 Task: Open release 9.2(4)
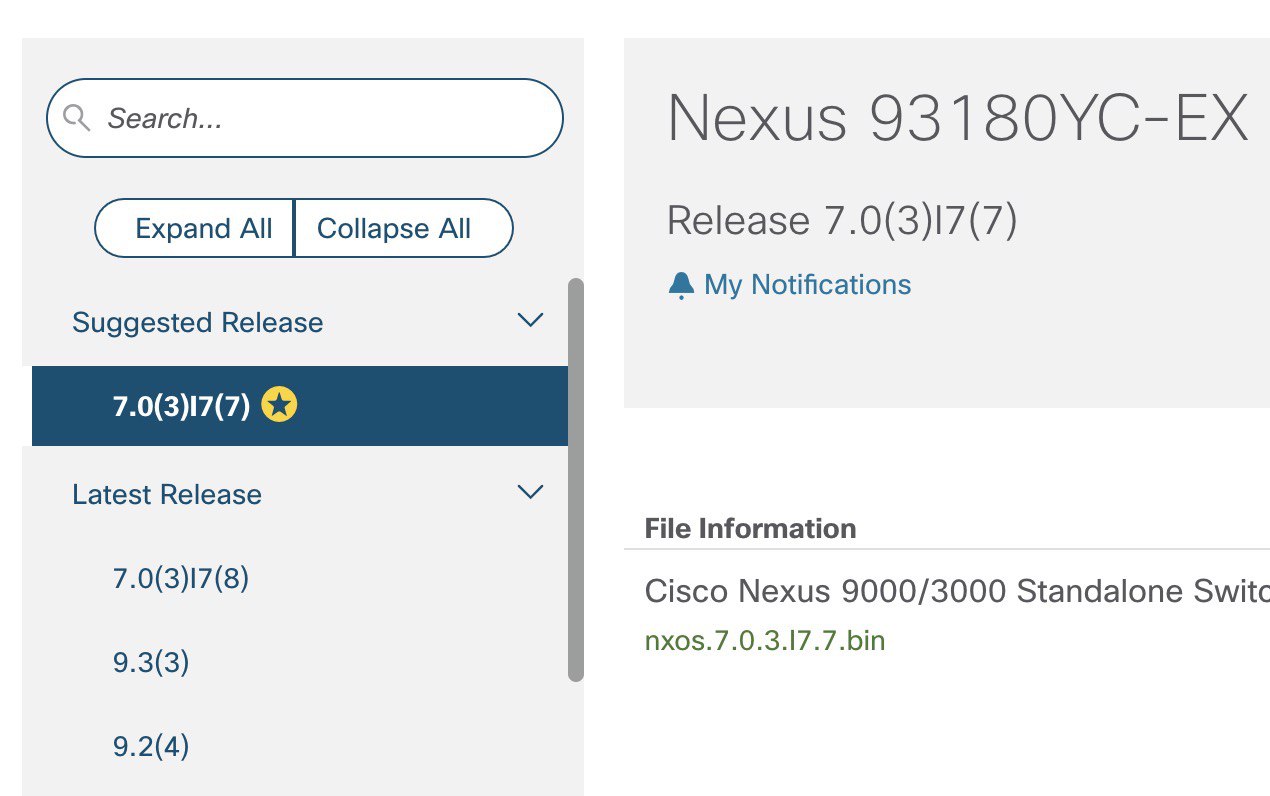(151, 746)
